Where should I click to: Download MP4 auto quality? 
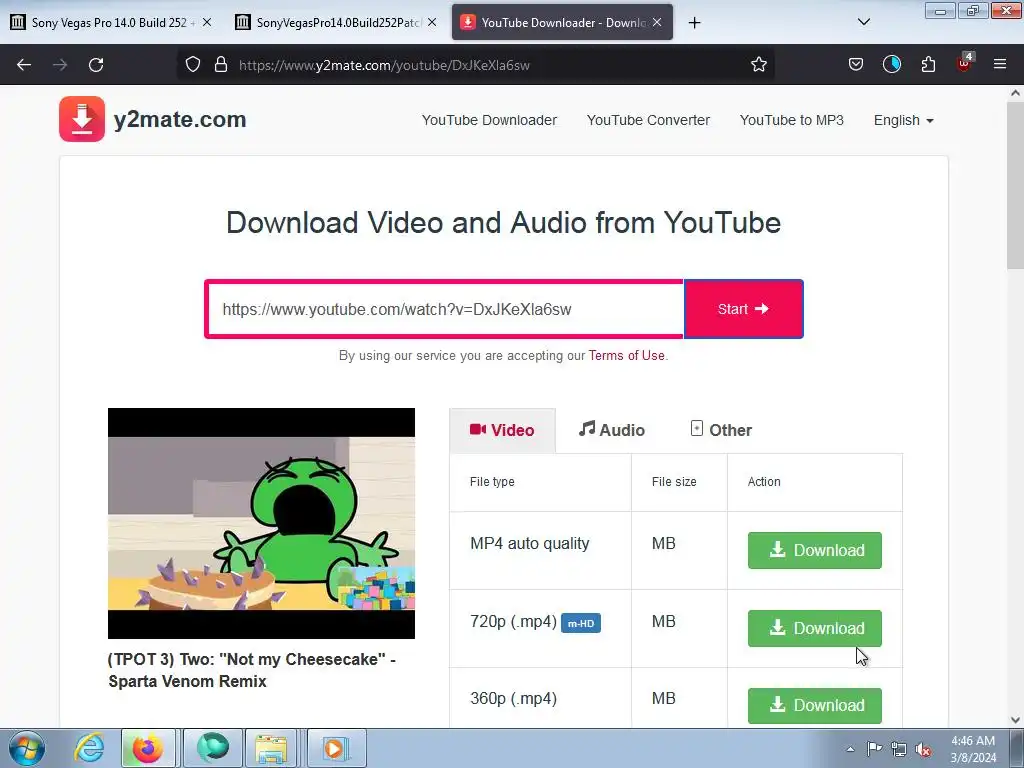[814, 550]
